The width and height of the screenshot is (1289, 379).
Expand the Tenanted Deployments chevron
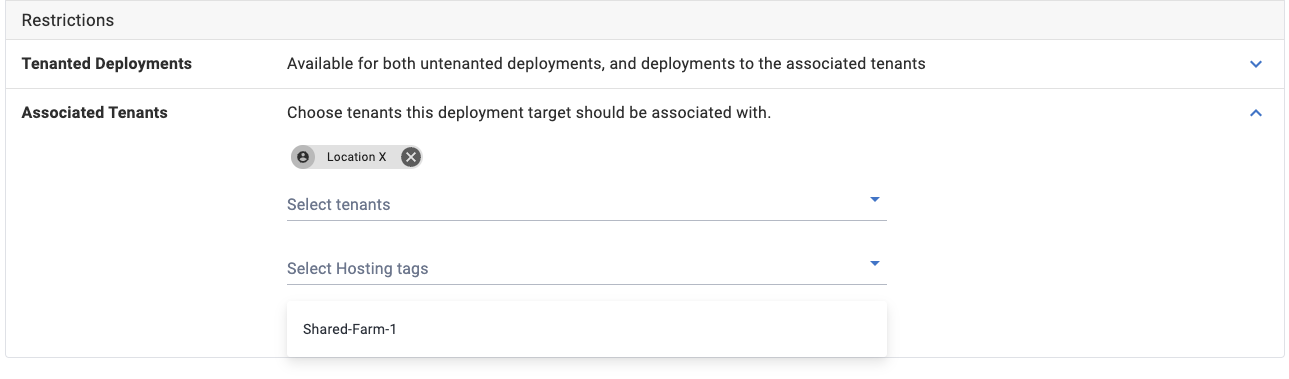click(x=1256, y=64)
